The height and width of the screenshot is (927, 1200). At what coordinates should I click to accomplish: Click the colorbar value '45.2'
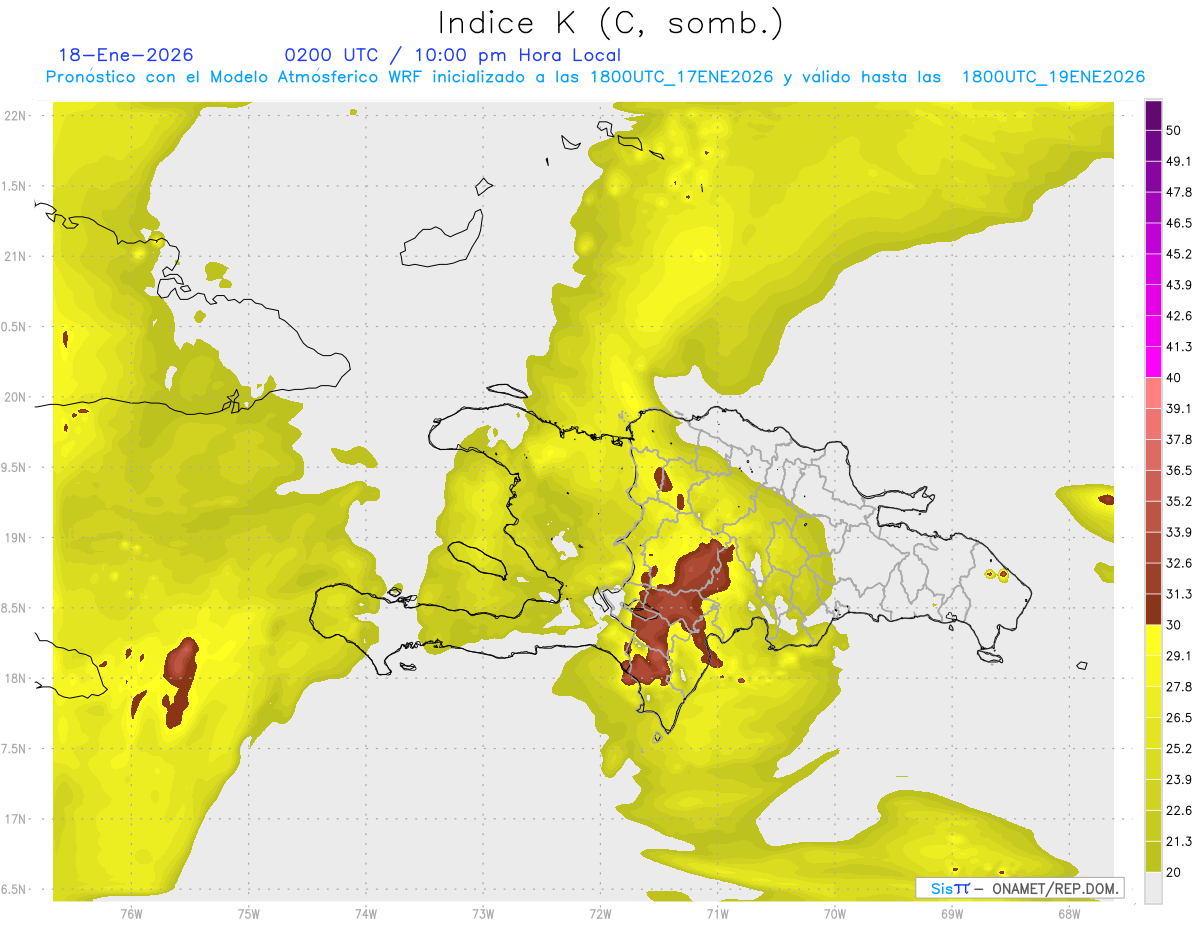tap(1179, 254)
